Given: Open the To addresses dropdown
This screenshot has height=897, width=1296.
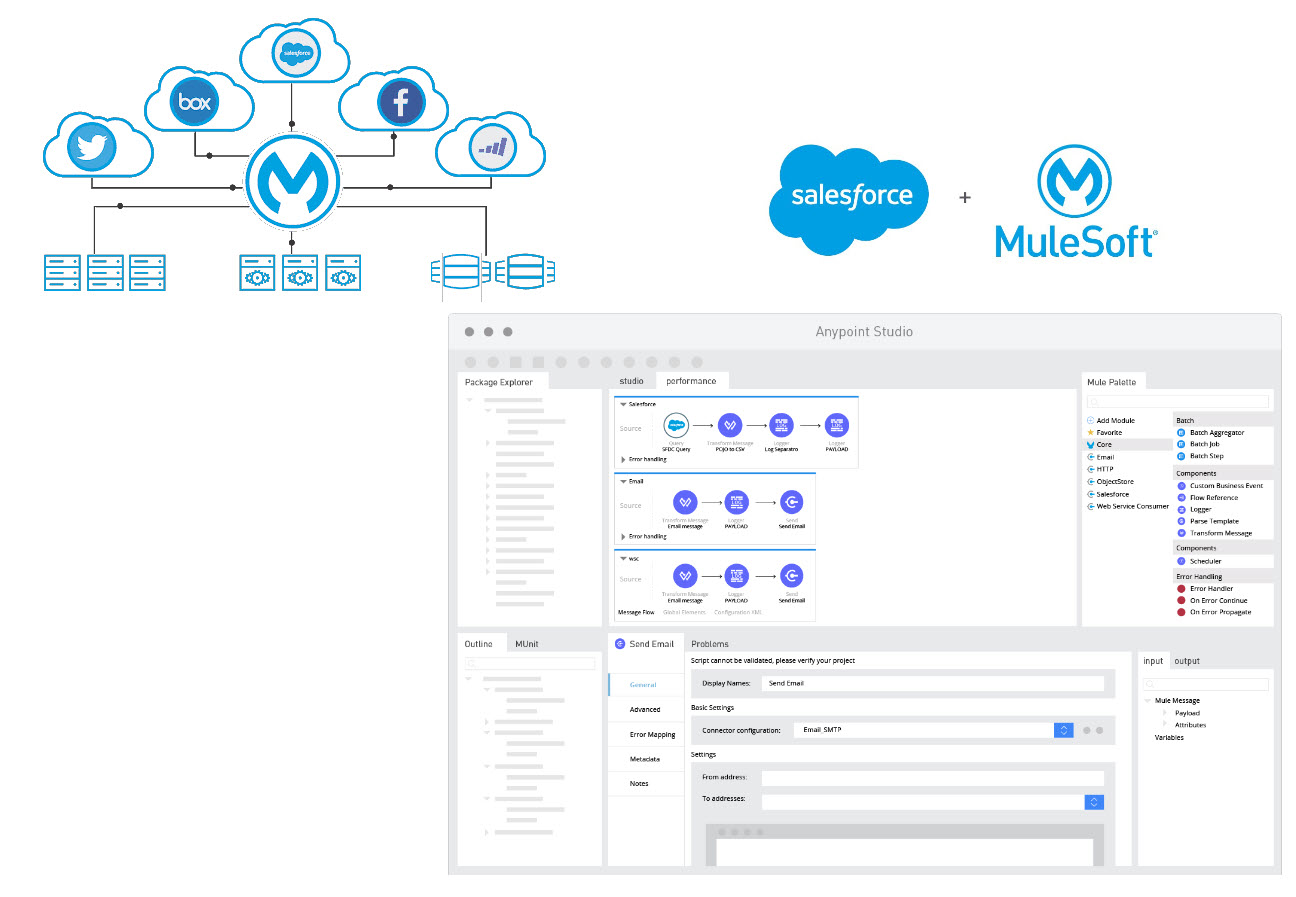Looking at the screenshot, I should [1095, 802].
